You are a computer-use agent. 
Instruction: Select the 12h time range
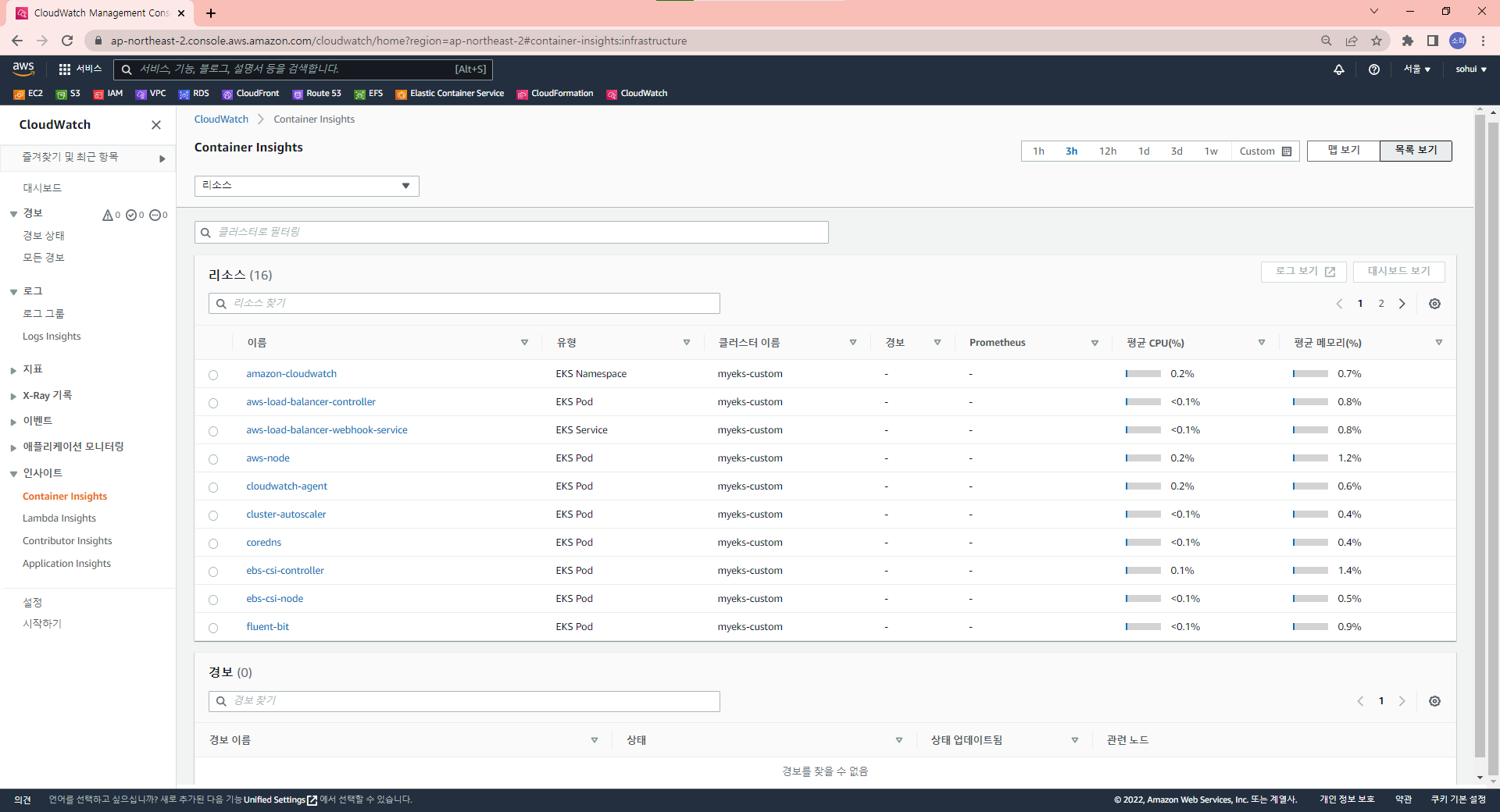pyautogui.click(x=1107, y=151)
